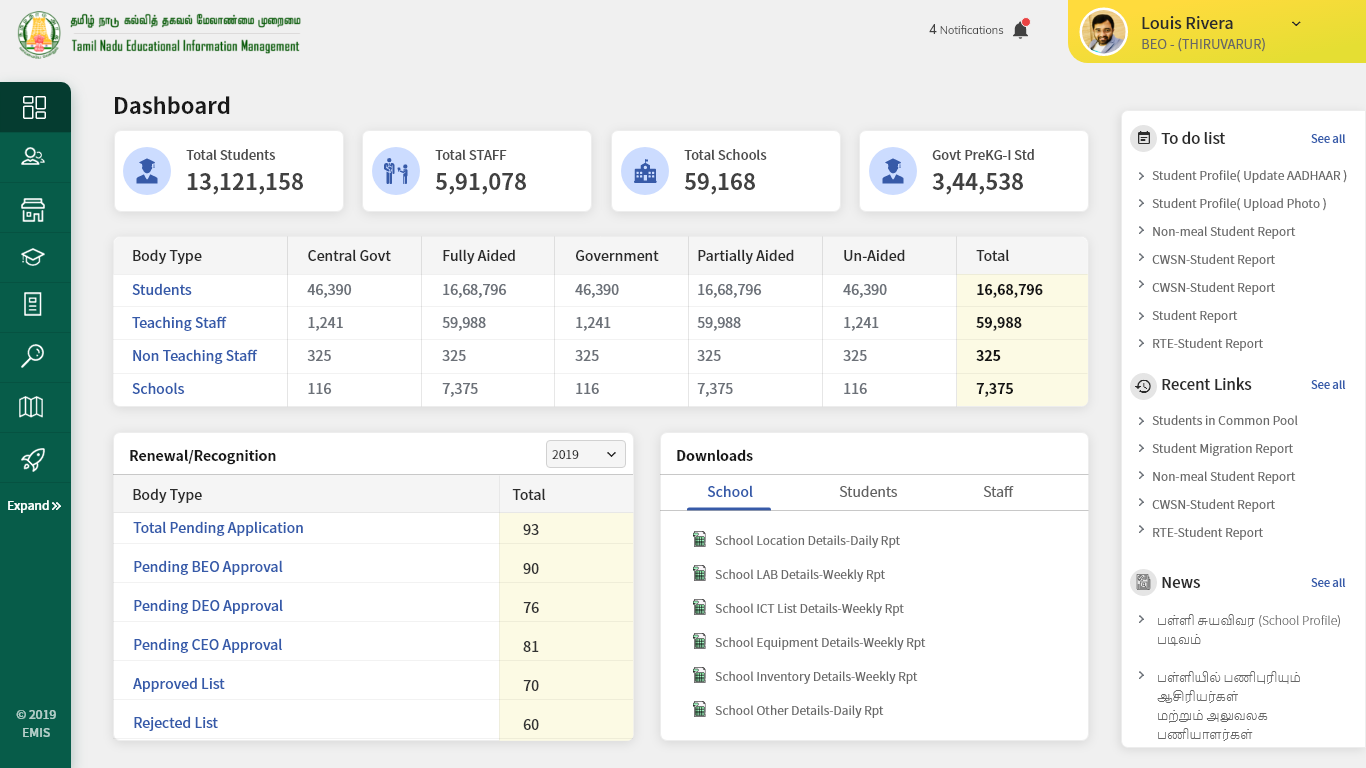See all News items
Image resolution: width=1366 pixels, height=768 pixels.
click(x=1328, y=583)
